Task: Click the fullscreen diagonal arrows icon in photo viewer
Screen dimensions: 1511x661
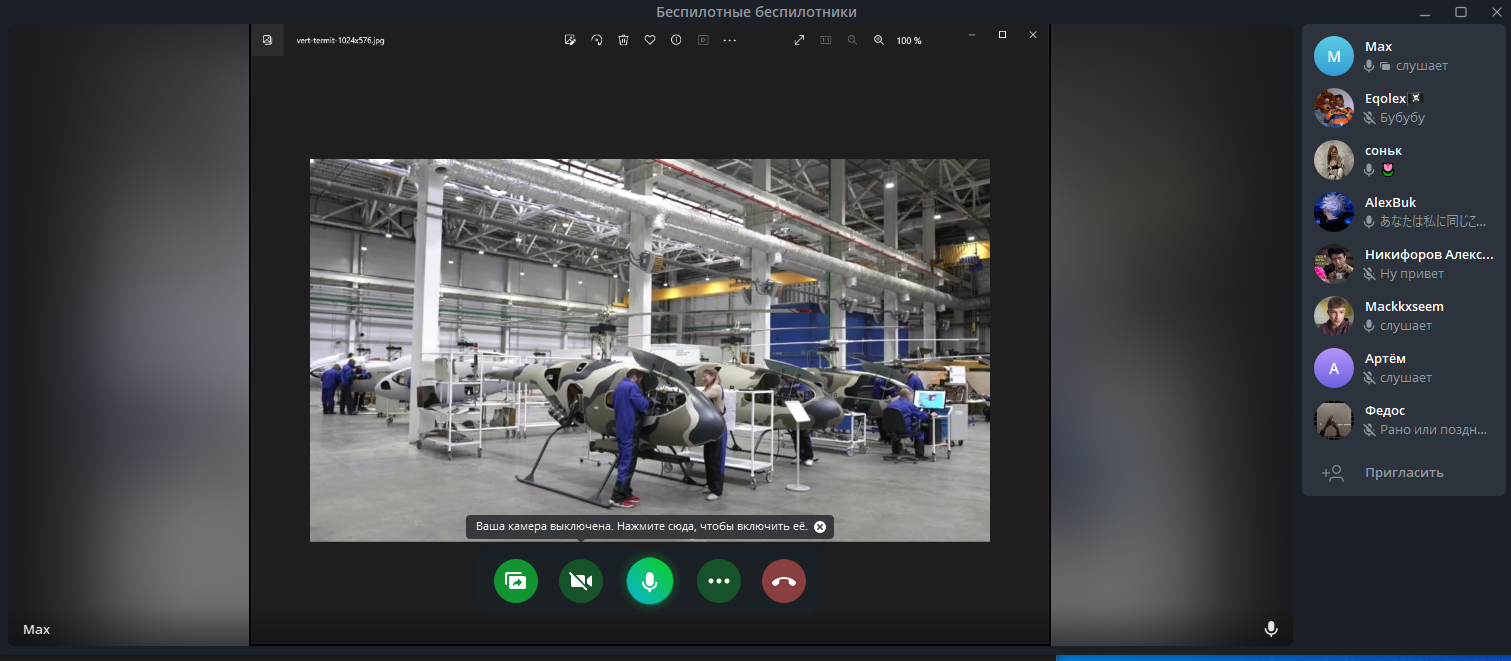Action: (799, 40)
